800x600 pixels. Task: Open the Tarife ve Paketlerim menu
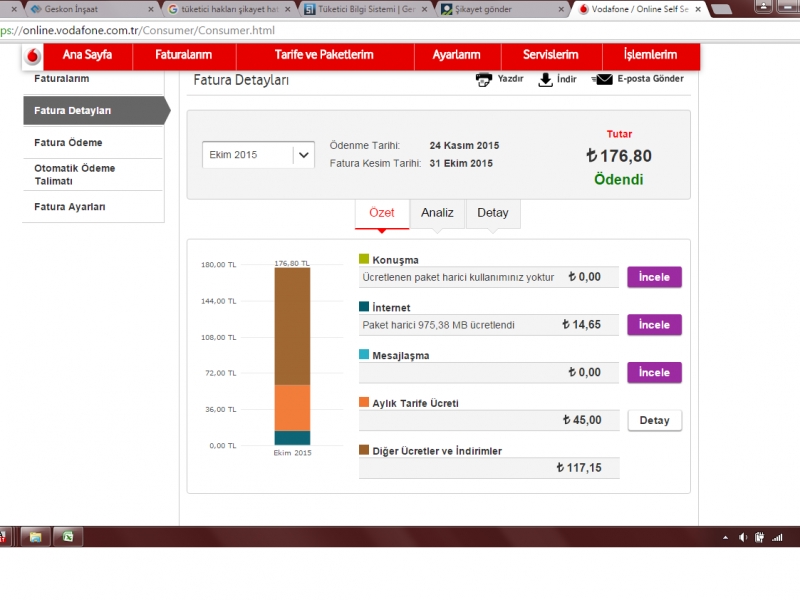(324, 55)
